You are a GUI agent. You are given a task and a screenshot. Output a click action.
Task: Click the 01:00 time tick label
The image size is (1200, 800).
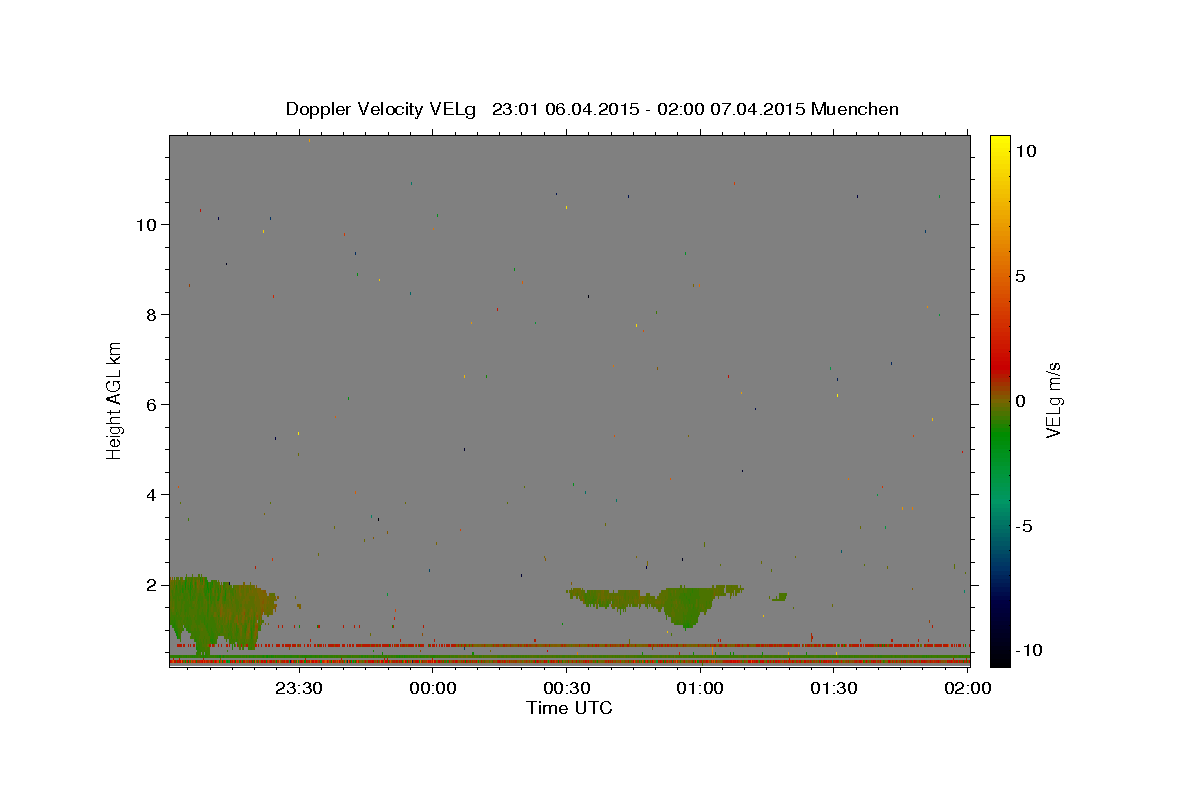700,688
